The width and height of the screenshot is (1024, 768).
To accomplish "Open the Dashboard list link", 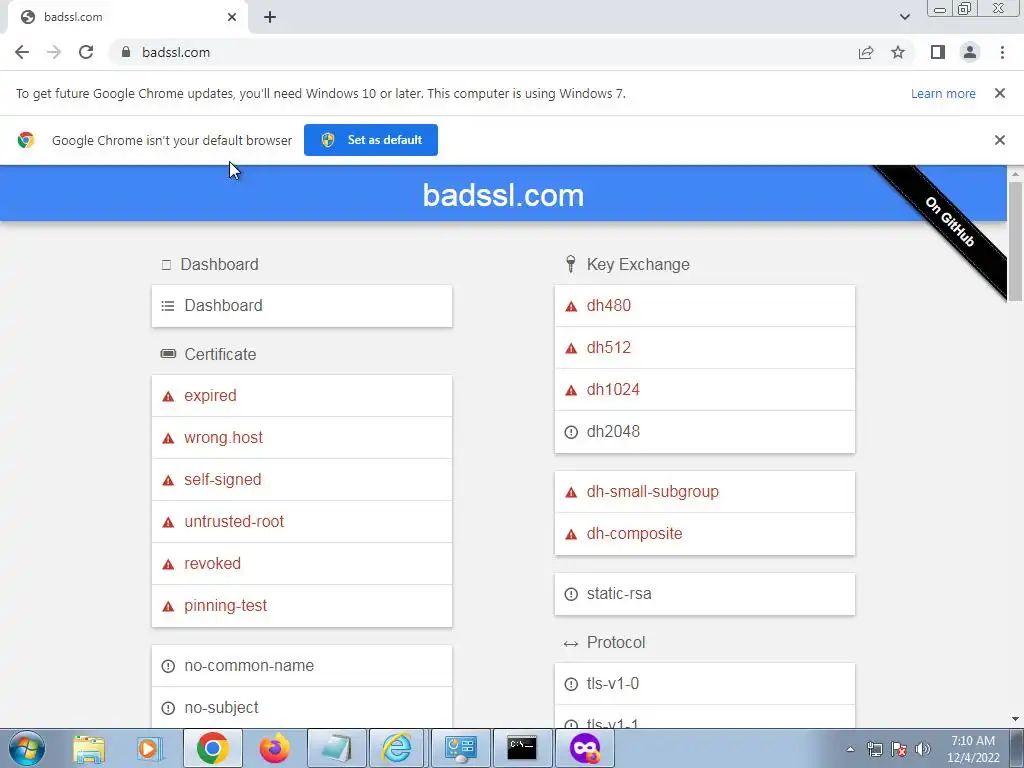I will coord(302,306).
